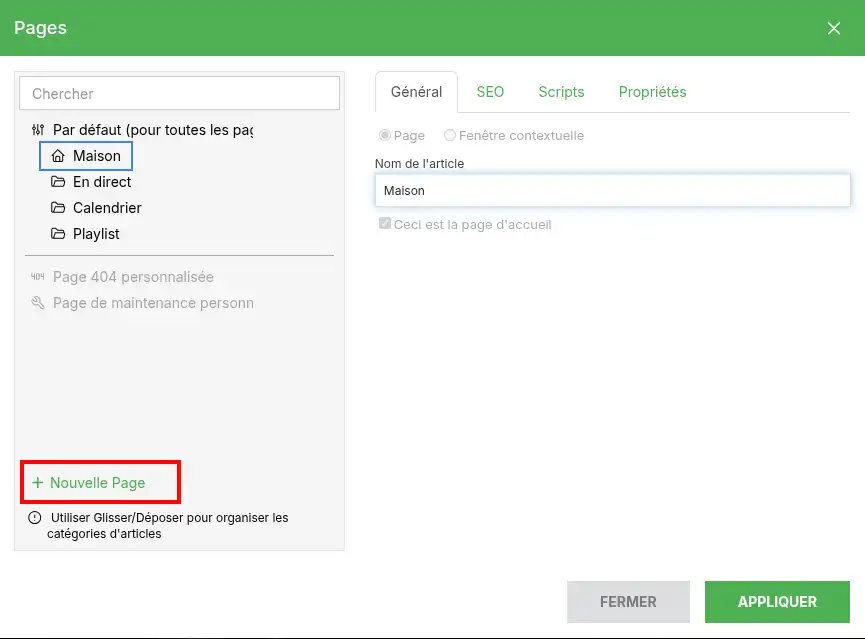Click the 404 icon beside Page 404 personnalisée

click(38, 276)
